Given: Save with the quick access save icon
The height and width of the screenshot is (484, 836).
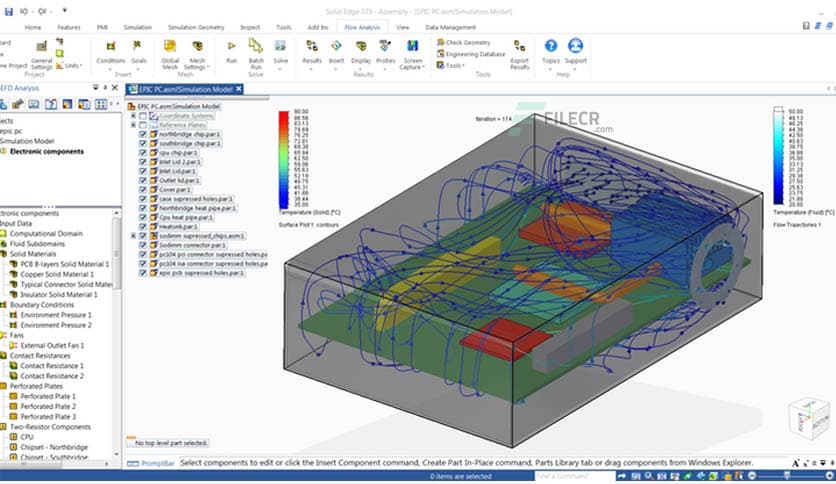Looking at the screenshot, I should (x=9, y=11).
